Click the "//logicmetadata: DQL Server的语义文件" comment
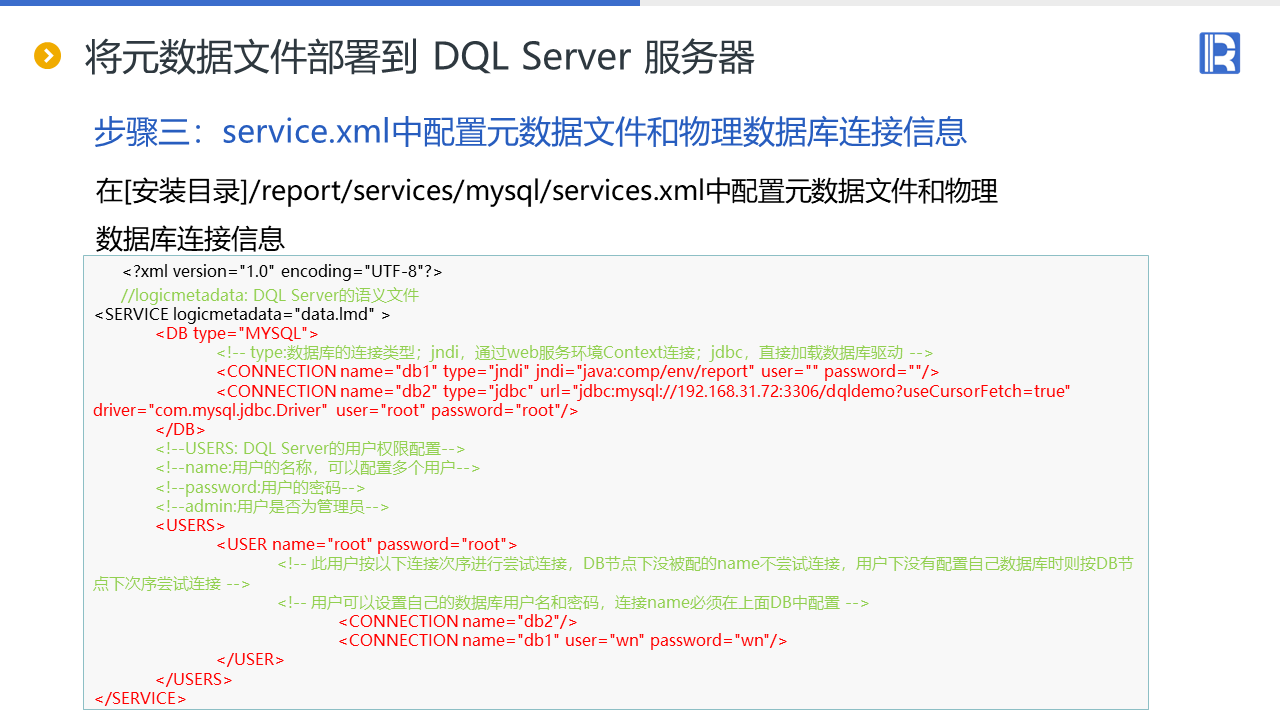 tap(269, 295)
